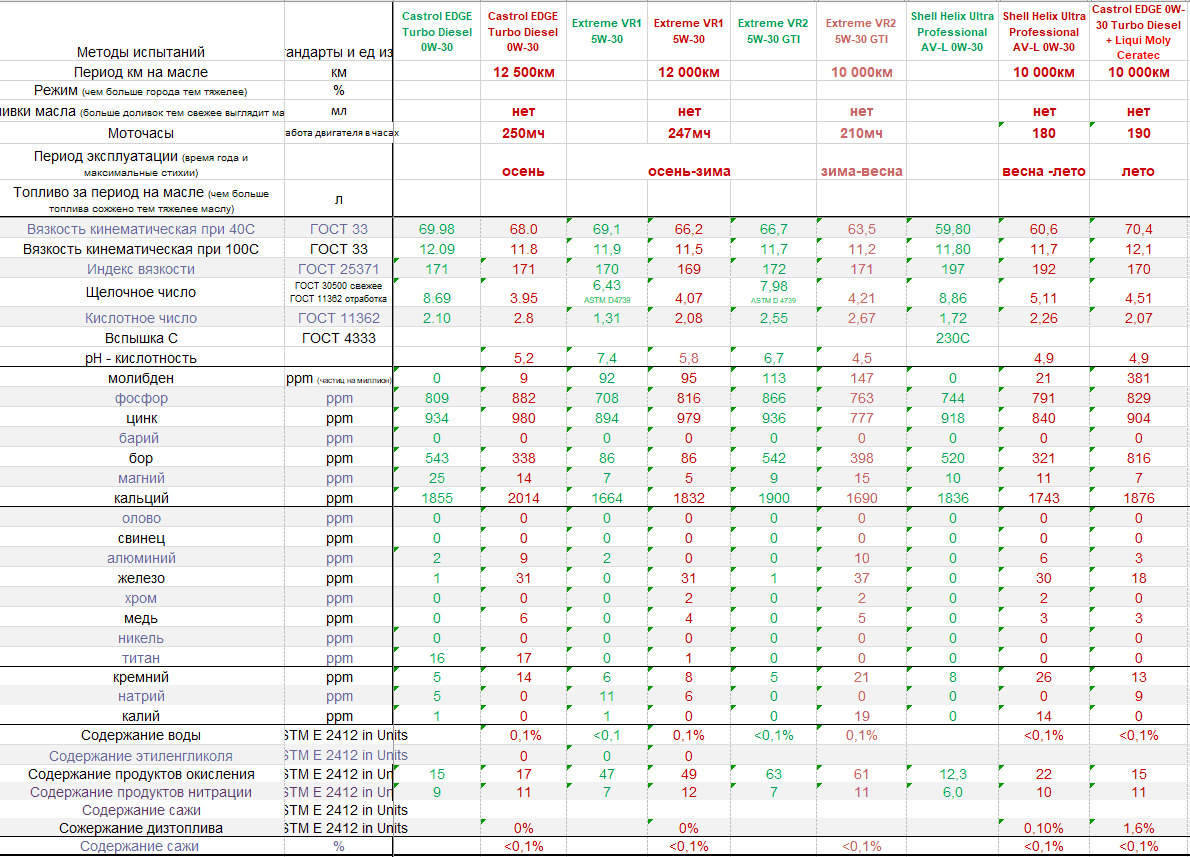Click base number value '7,98'
The image size is (1190, 857).
click(x=773, y=286)
